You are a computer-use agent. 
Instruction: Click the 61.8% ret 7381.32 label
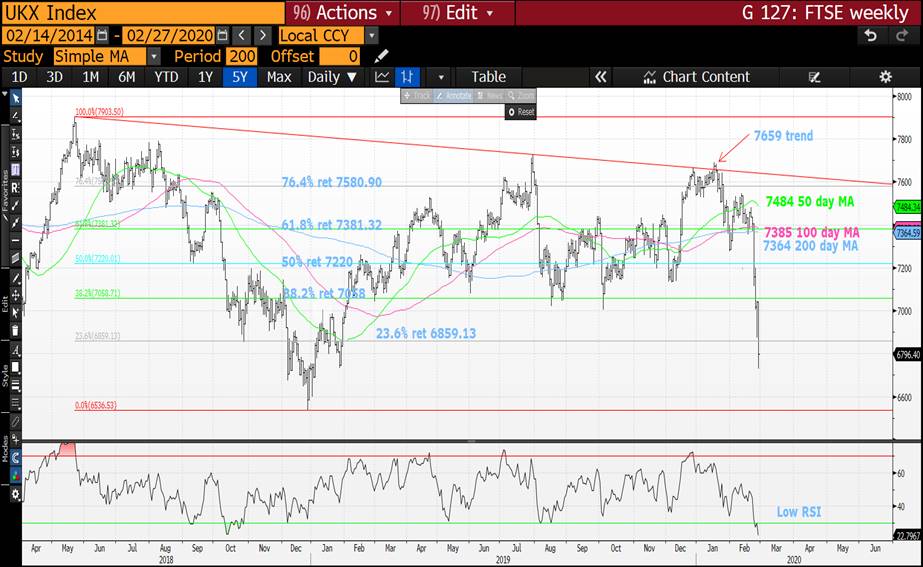tap(331, 225)
